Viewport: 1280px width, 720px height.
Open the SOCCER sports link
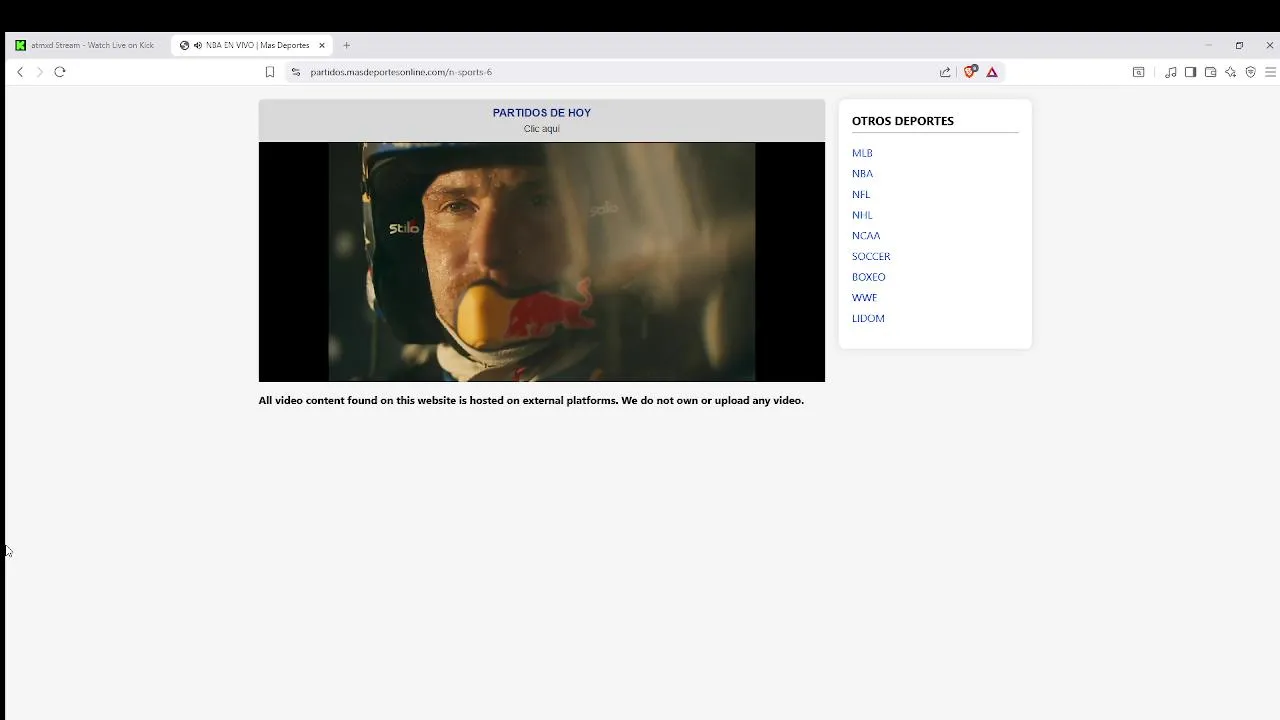pyautogui.click(x=871, y=256)
